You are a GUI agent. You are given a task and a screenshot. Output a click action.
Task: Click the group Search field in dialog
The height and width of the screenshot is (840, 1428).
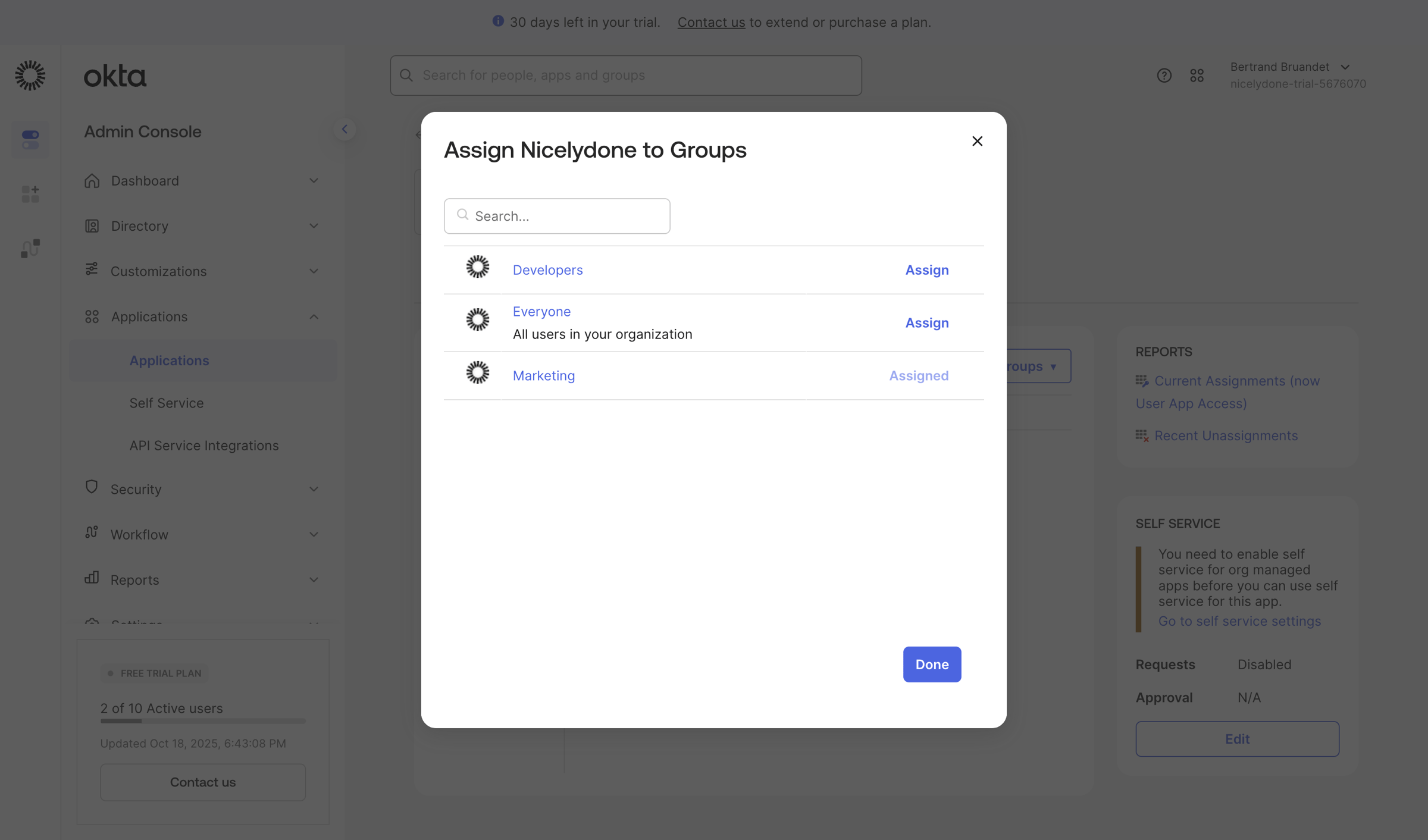pos(557,216)
